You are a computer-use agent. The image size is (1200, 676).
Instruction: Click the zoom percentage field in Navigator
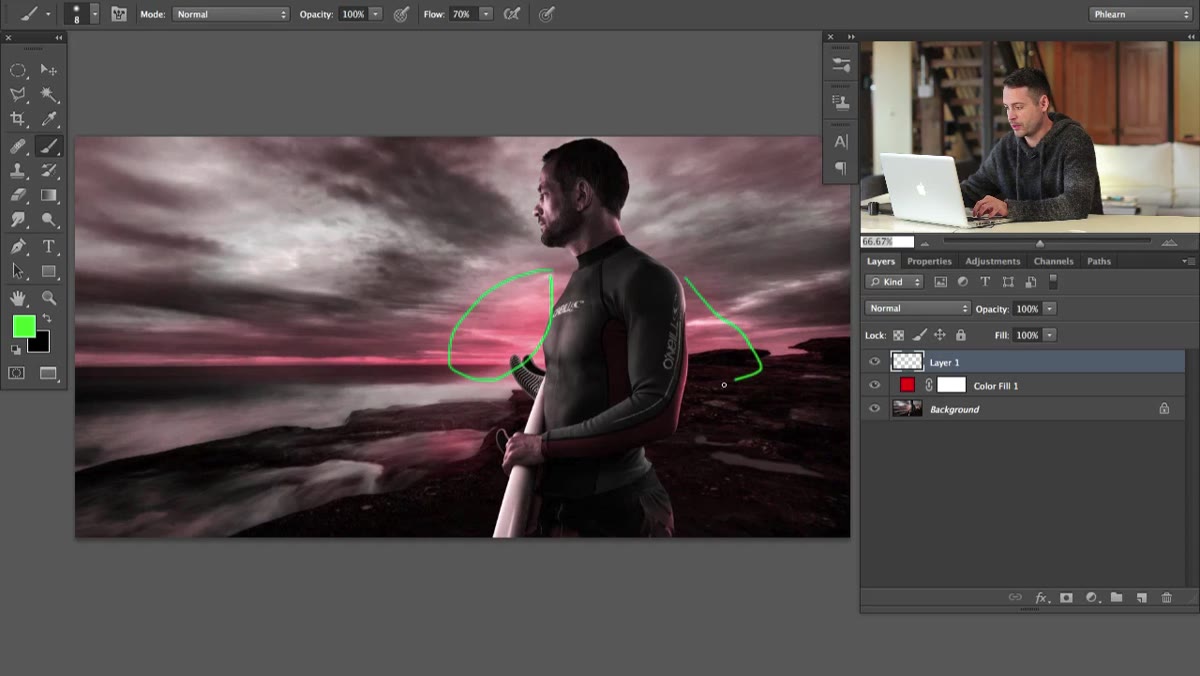(x=888, y=242)
